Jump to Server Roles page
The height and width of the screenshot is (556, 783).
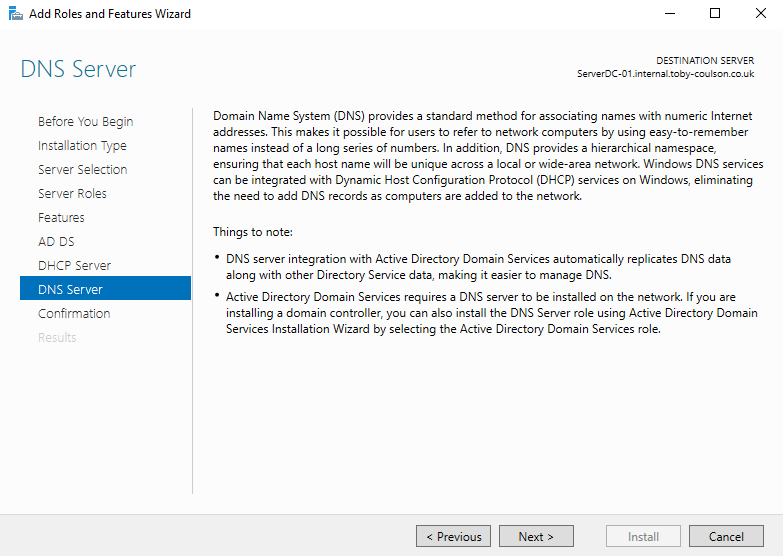point(72,194)
